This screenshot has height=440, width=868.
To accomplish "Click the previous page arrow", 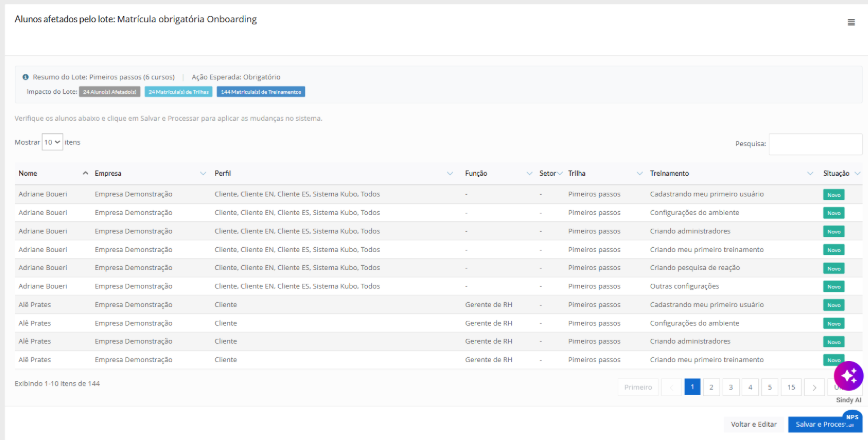I will (671, 387).
